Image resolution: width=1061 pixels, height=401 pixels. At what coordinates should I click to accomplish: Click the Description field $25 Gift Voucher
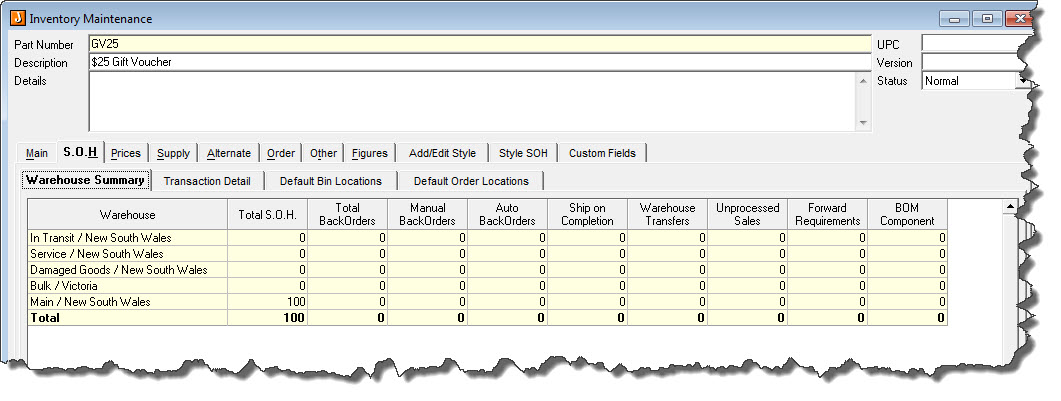480,62
